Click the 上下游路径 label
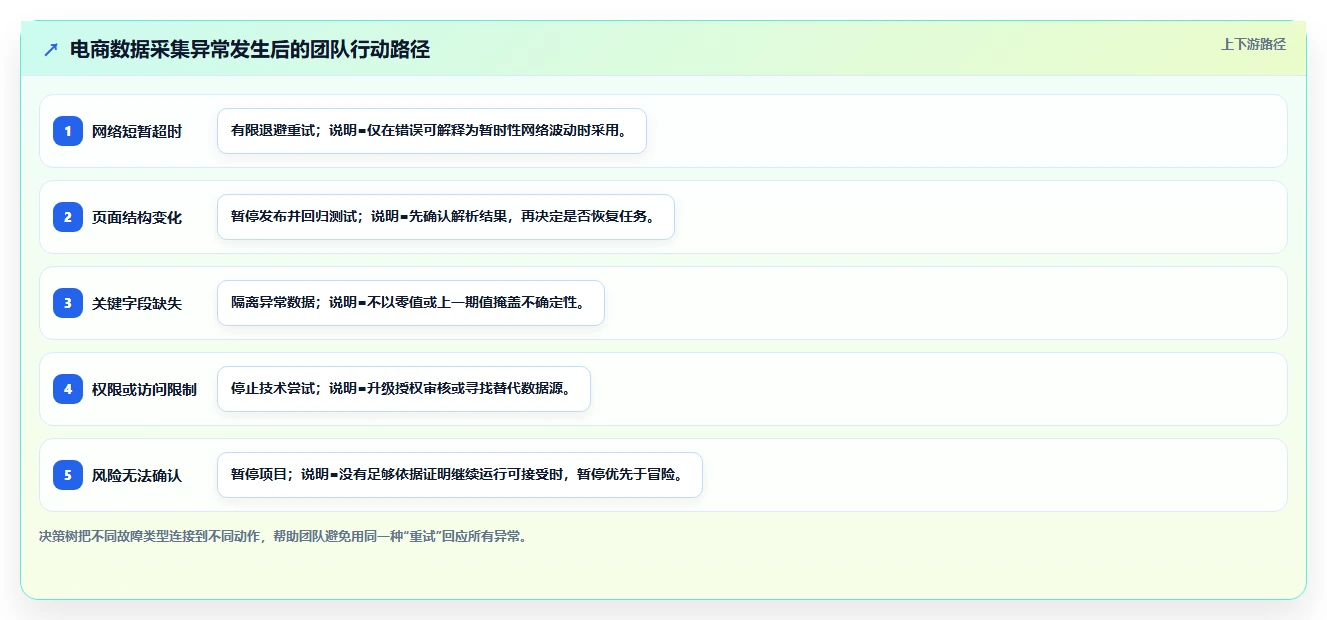Image resolution: width=1327 pixels, height=620 pixels. tap(1253, 44)
